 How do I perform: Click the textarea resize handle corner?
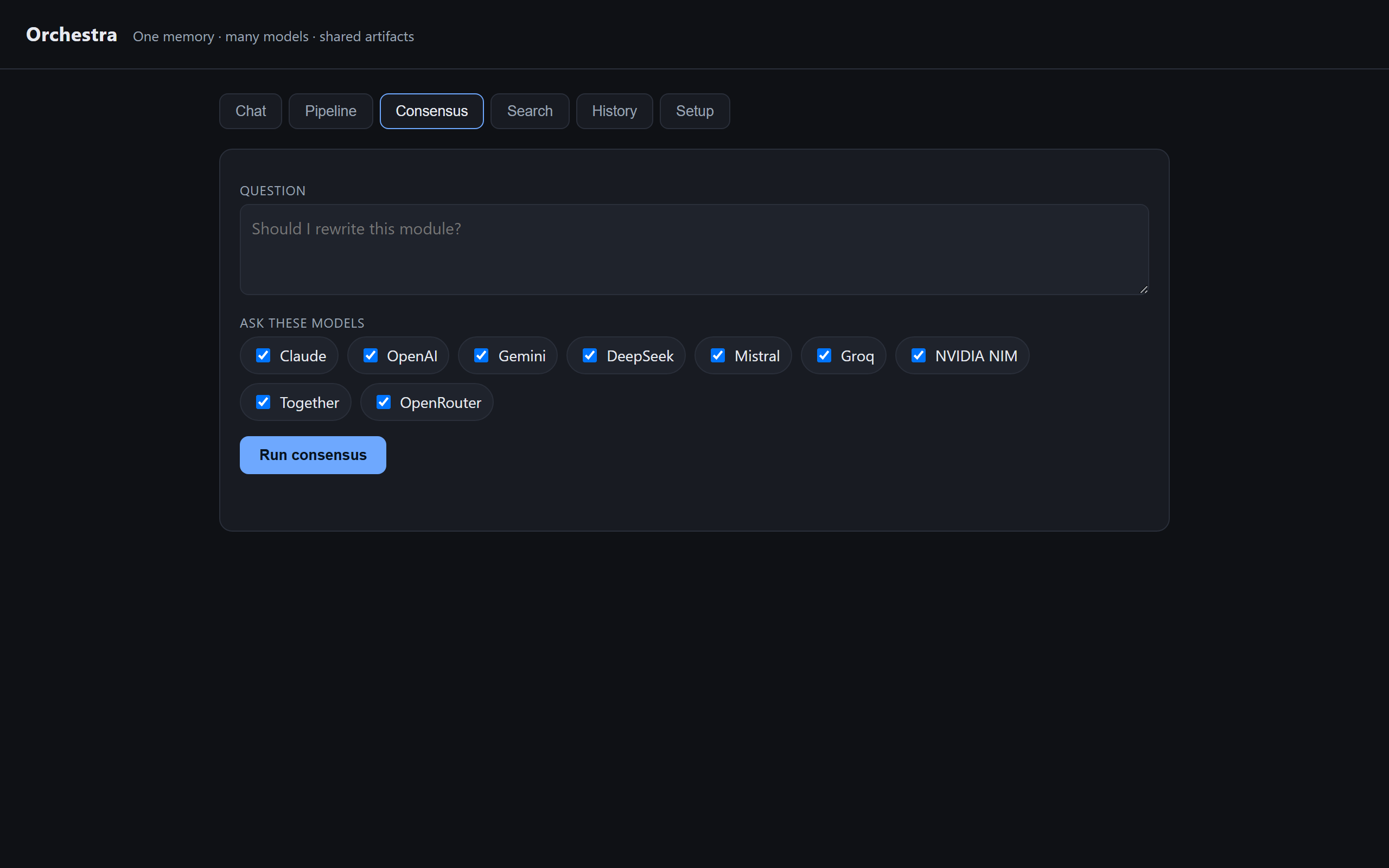[1143, 289]
